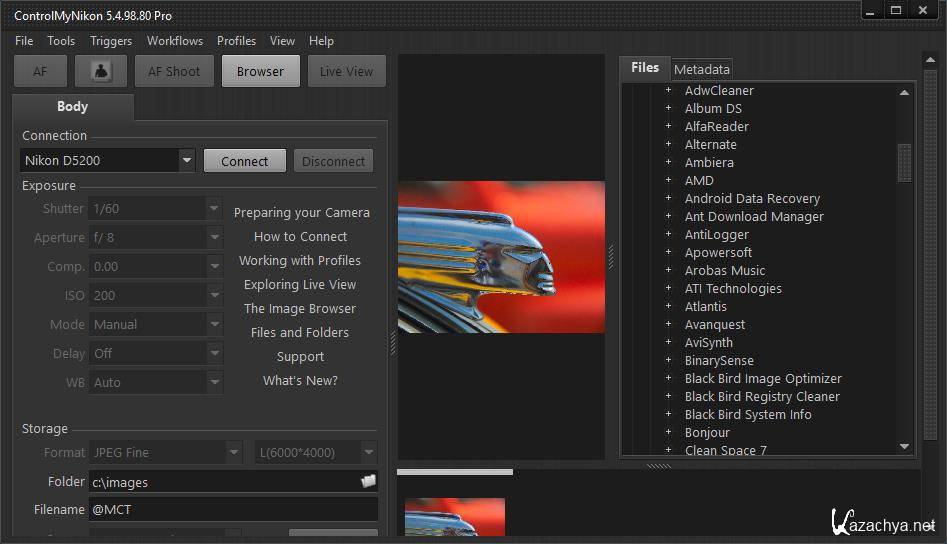Click the folder browse icon in Folder field
Image resolution: width=947 pixels, height=544 pixels.
(368, 481)
